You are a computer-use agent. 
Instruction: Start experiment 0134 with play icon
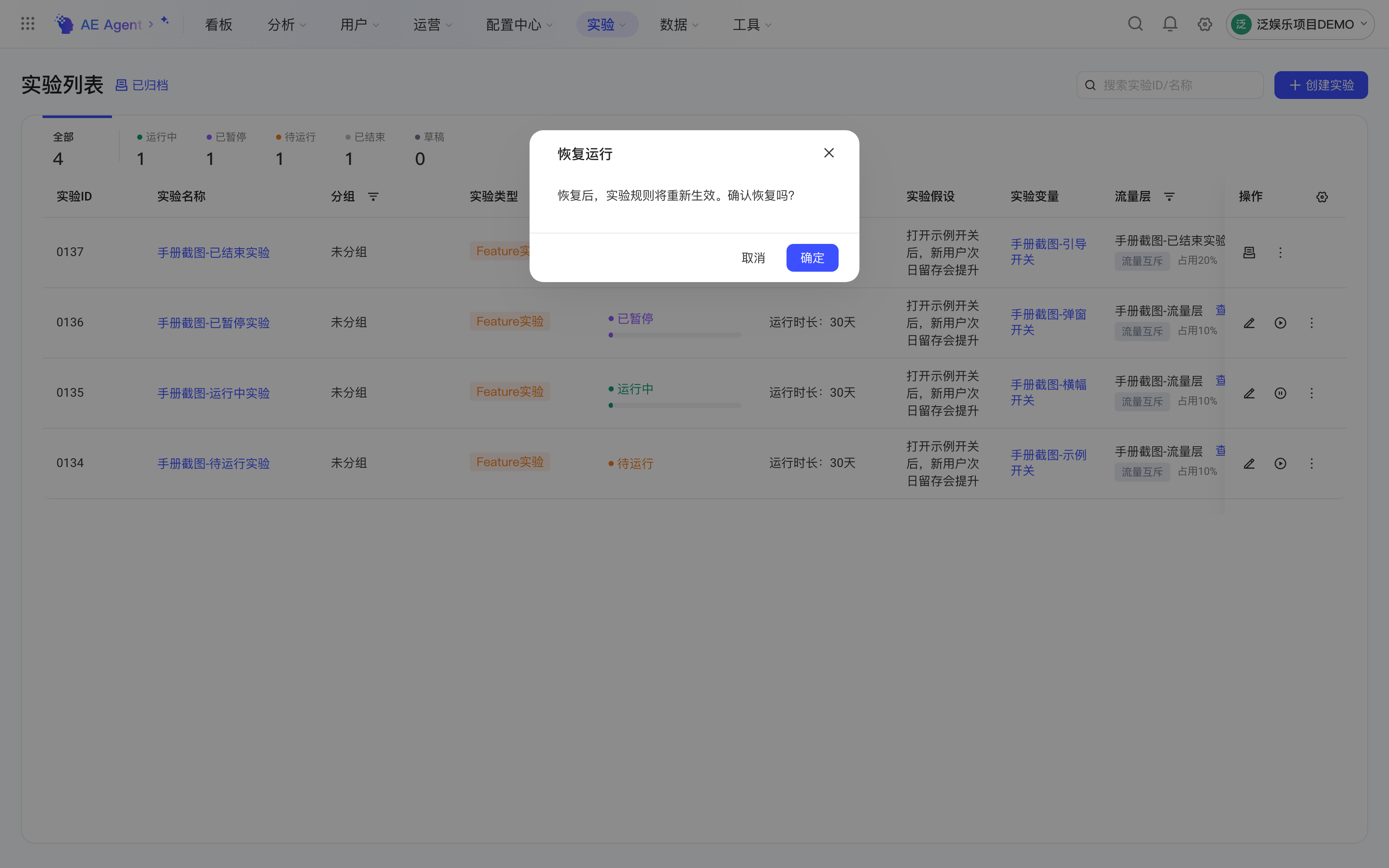coord(1280,464)
